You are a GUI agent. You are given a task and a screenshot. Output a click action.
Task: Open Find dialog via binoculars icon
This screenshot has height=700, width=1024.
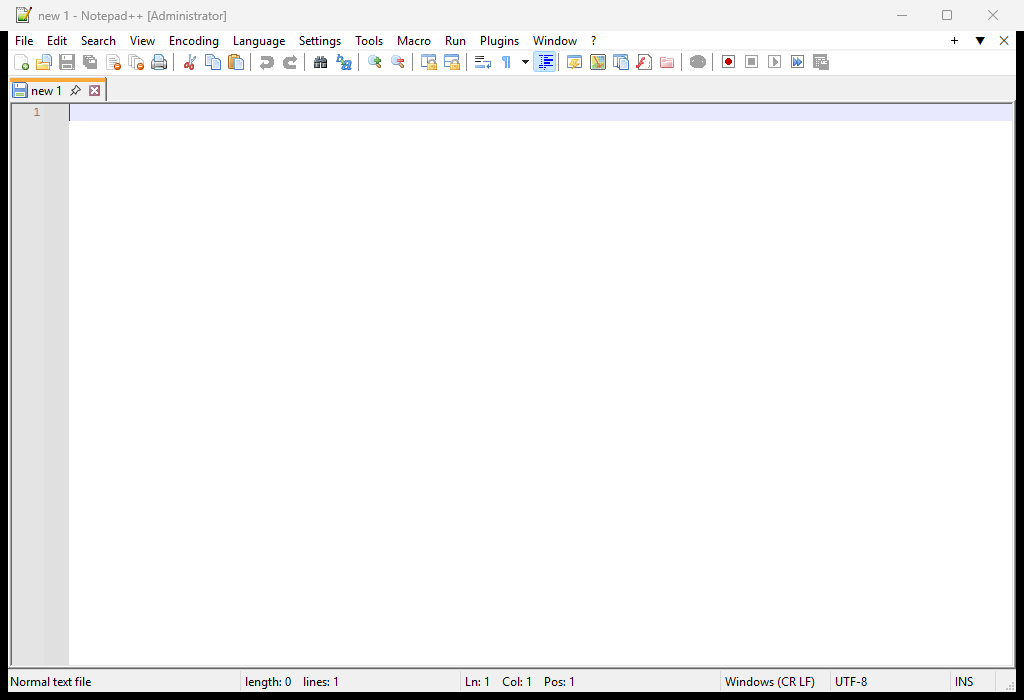tap(320, 62)
